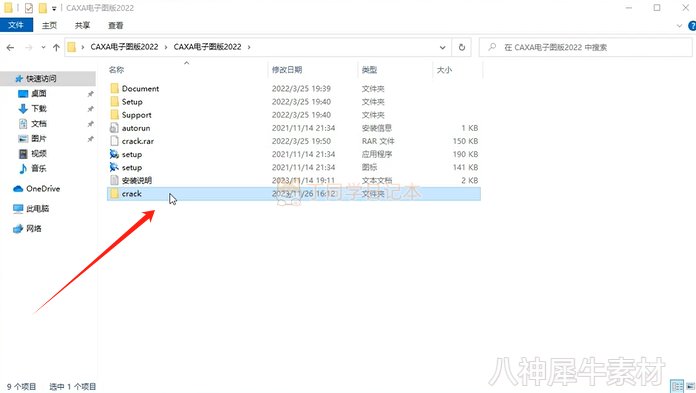Go to 下载 in quick access
Screen dimensions: 696x393
tap(39, 108)
